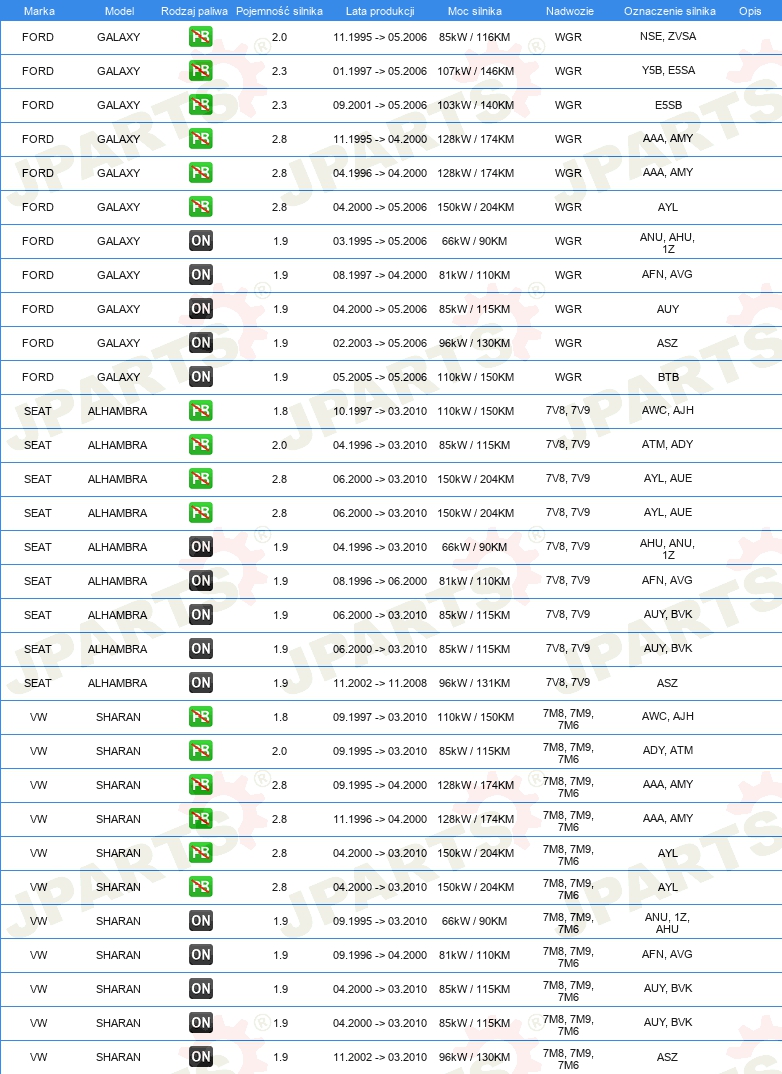Click petrol icon in Seat Alhambra 2.0 row
This screenshot has width=782, height=1074.
point(201,445)
